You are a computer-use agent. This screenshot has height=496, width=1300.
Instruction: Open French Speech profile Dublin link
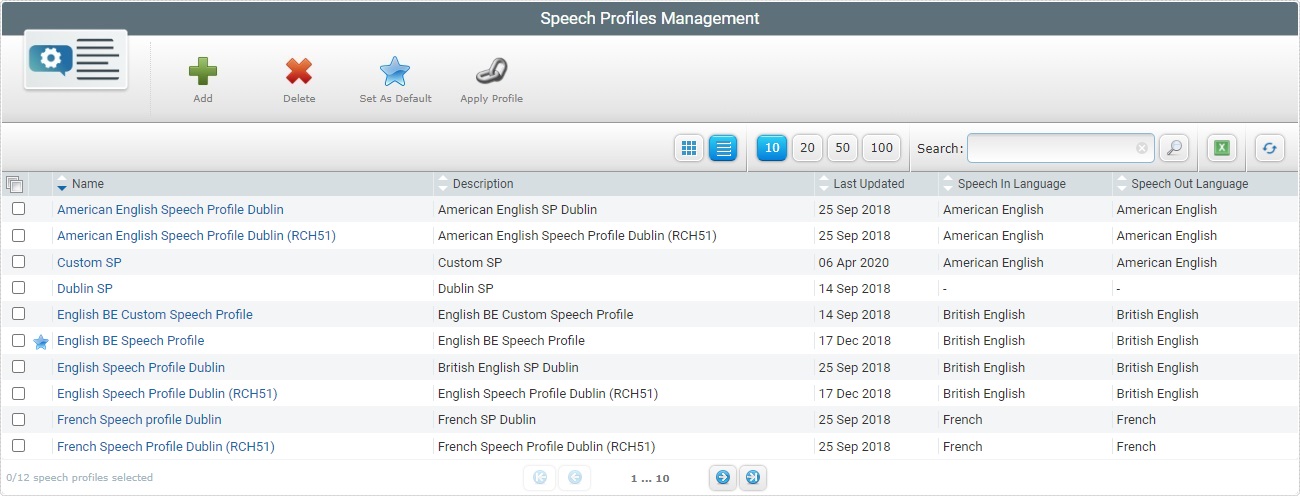click(139, 420)
